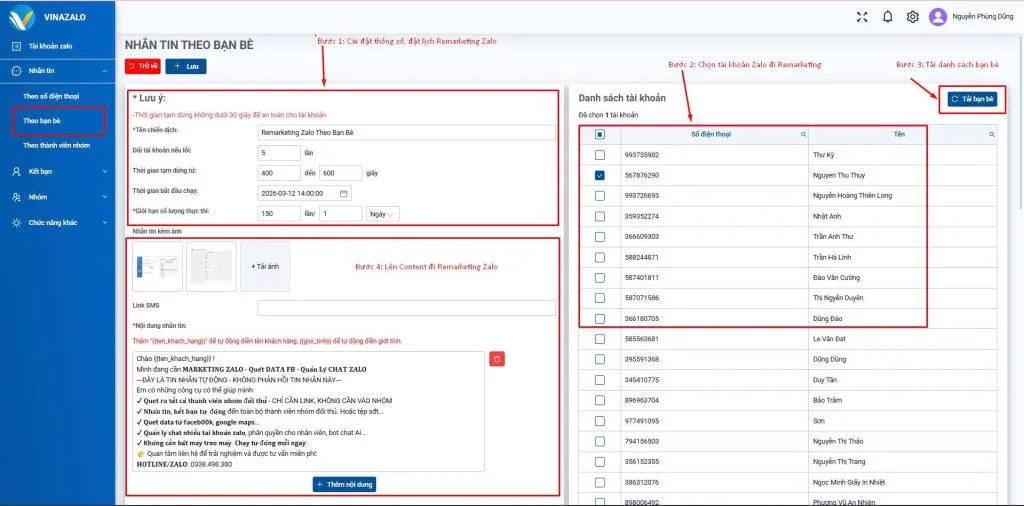The image size is (1024, 506).
Task: Open calendar icon in start time field
Action: pyautogui.click(x=344, y=193)
